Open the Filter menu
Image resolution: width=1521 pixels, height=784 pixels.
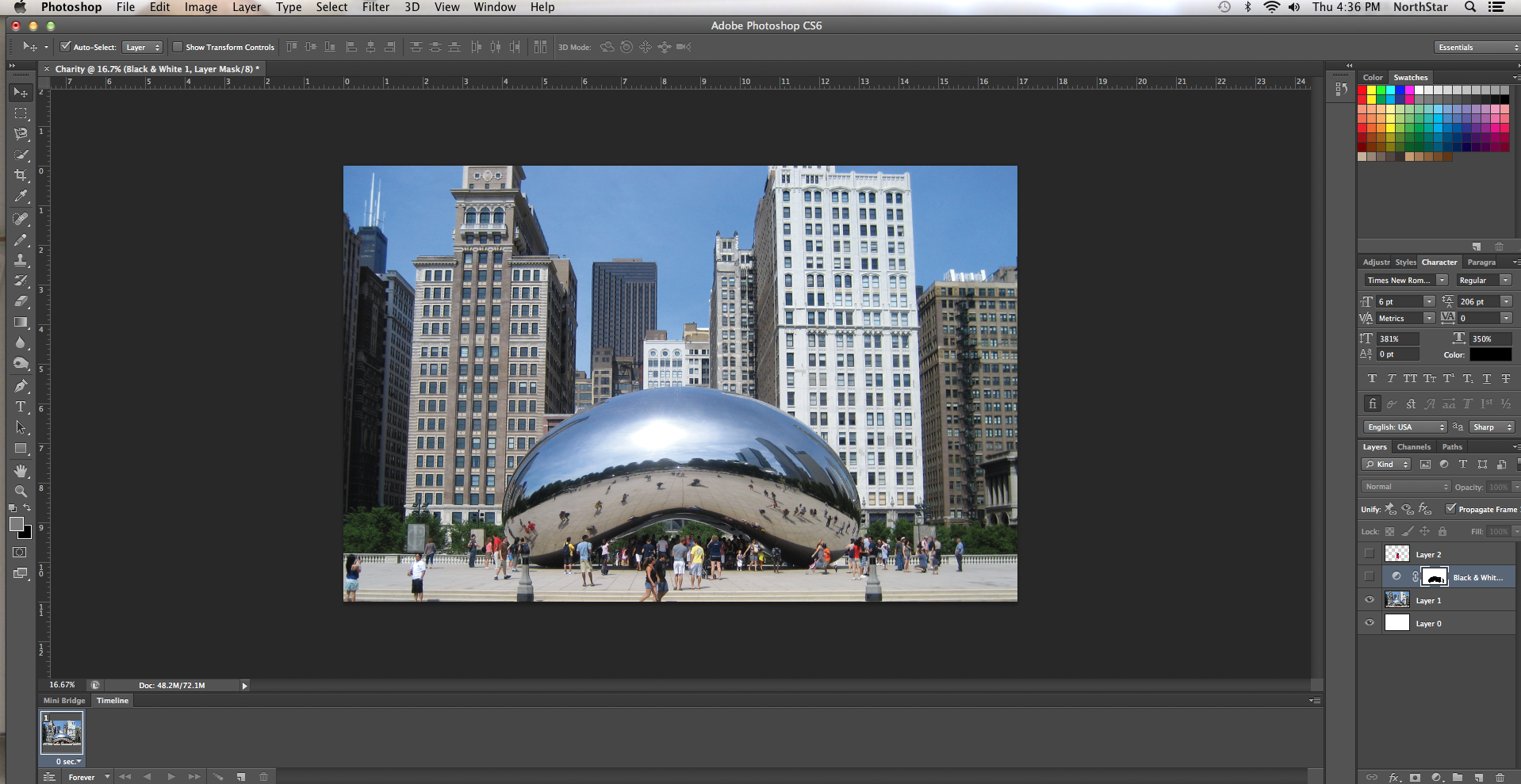pyautogui.click(x=376, y=7)
